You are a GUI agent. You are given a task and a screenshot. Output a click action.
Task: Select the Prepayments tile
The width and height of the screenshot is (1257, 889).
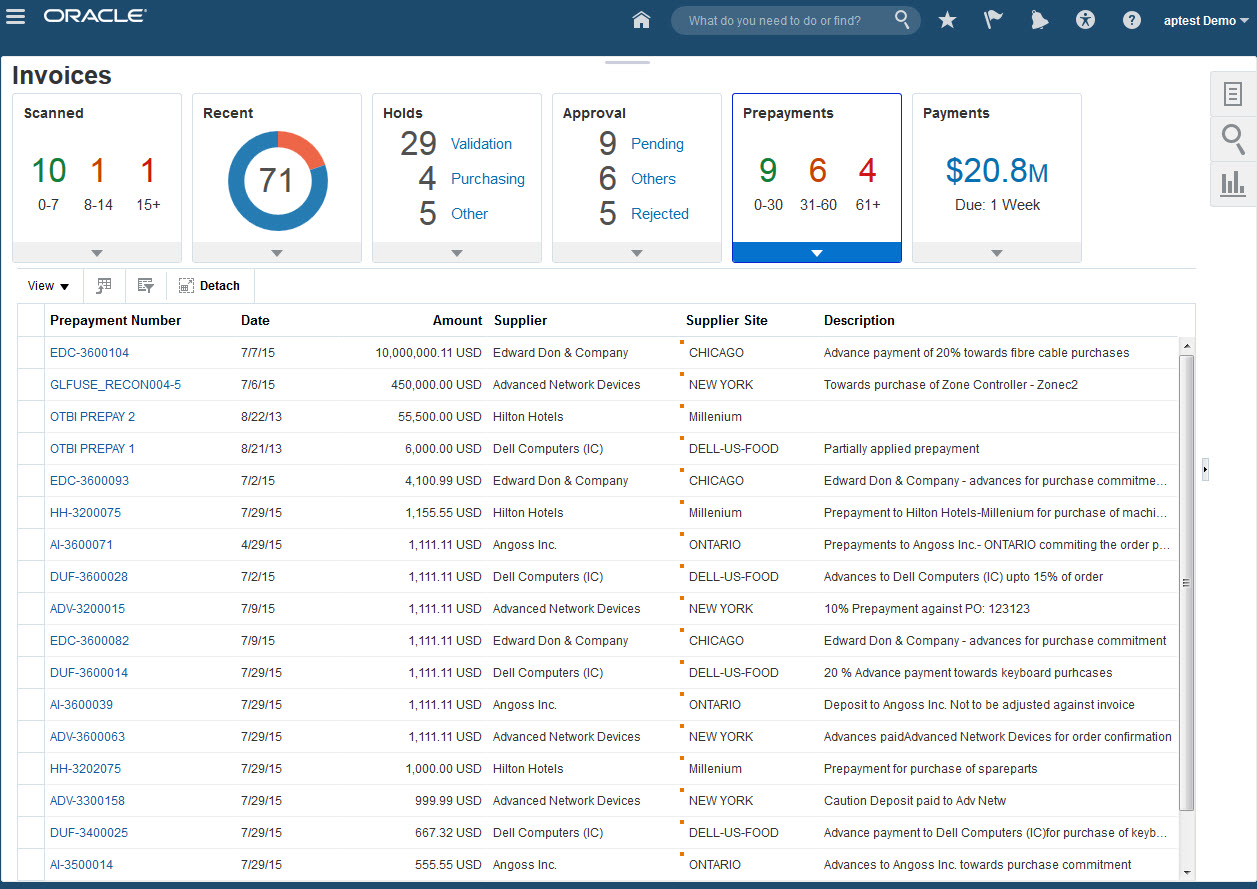pyautogui.click(x=816, y=170)
